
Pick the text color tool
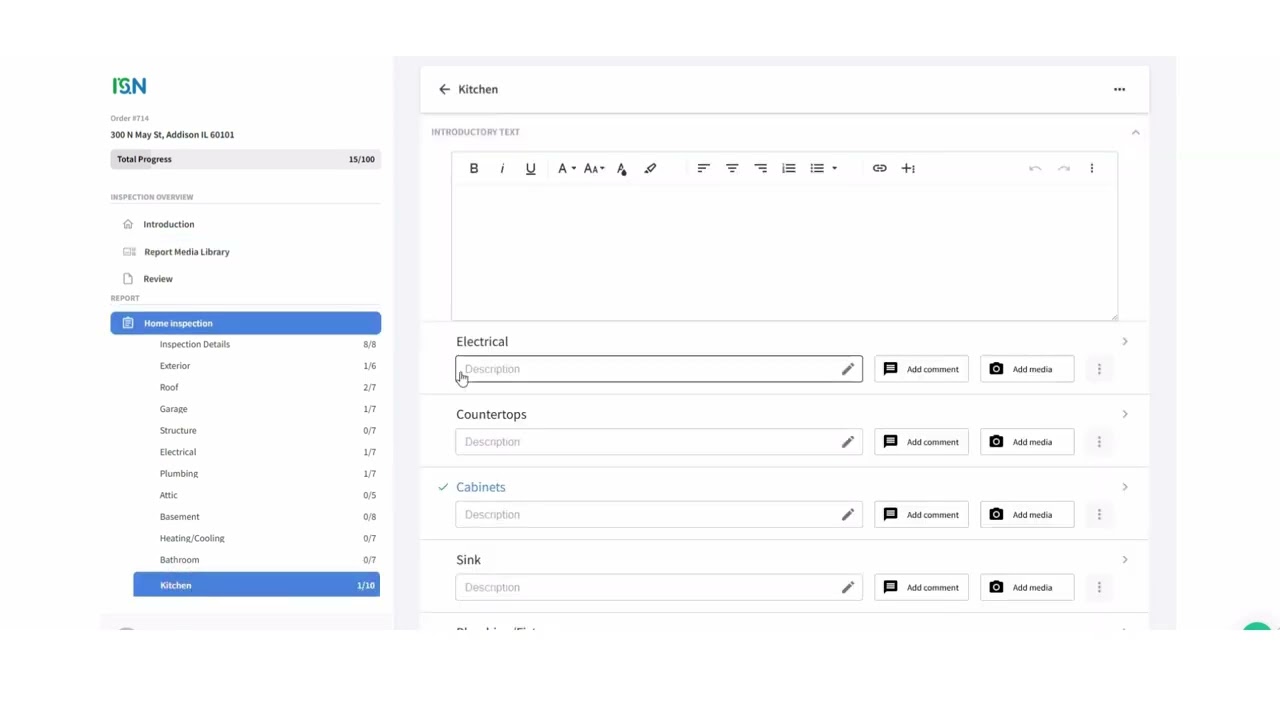click(x=621, y=168)
